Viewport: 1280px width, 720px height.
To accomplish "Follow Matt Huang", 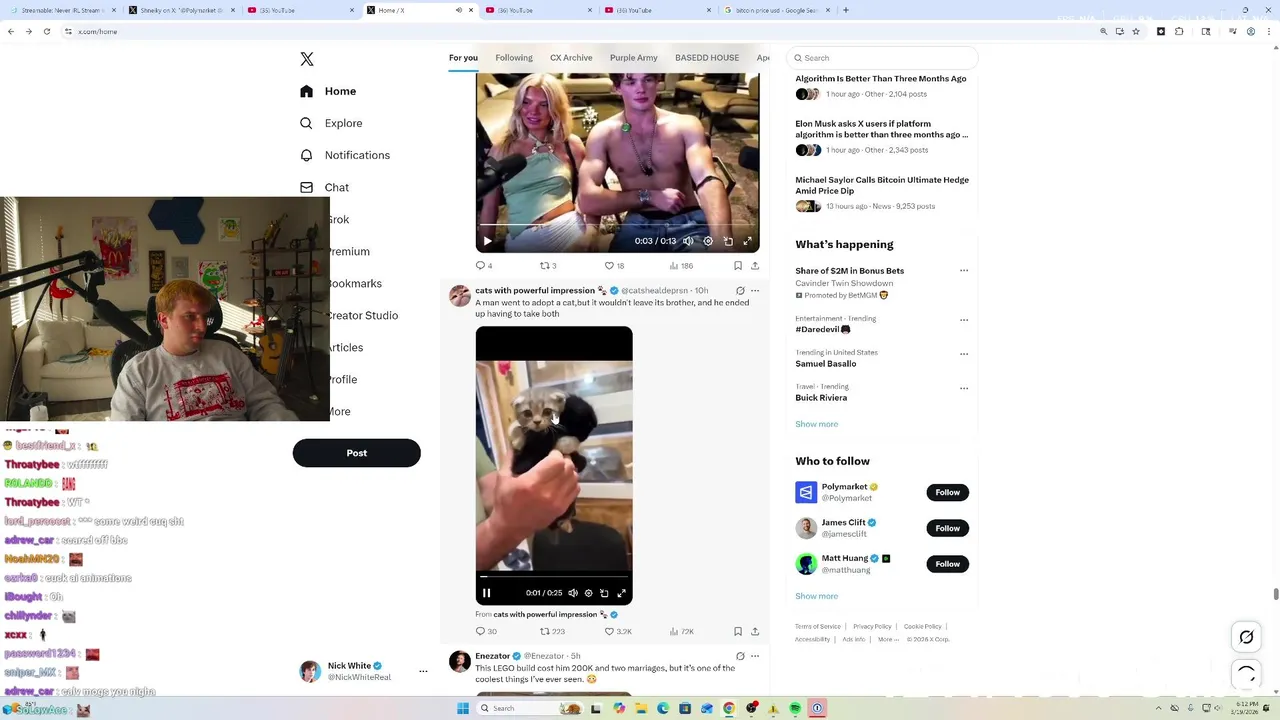I will 947,564.
